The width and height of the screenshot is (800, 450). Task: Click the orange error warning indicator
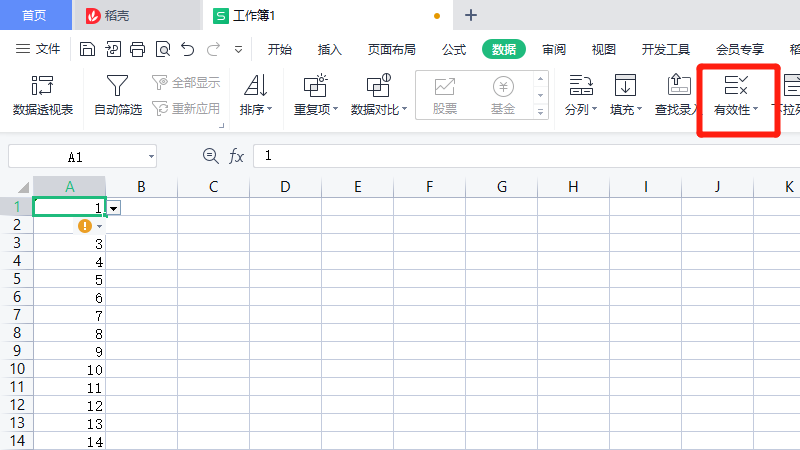pos(86,226)
